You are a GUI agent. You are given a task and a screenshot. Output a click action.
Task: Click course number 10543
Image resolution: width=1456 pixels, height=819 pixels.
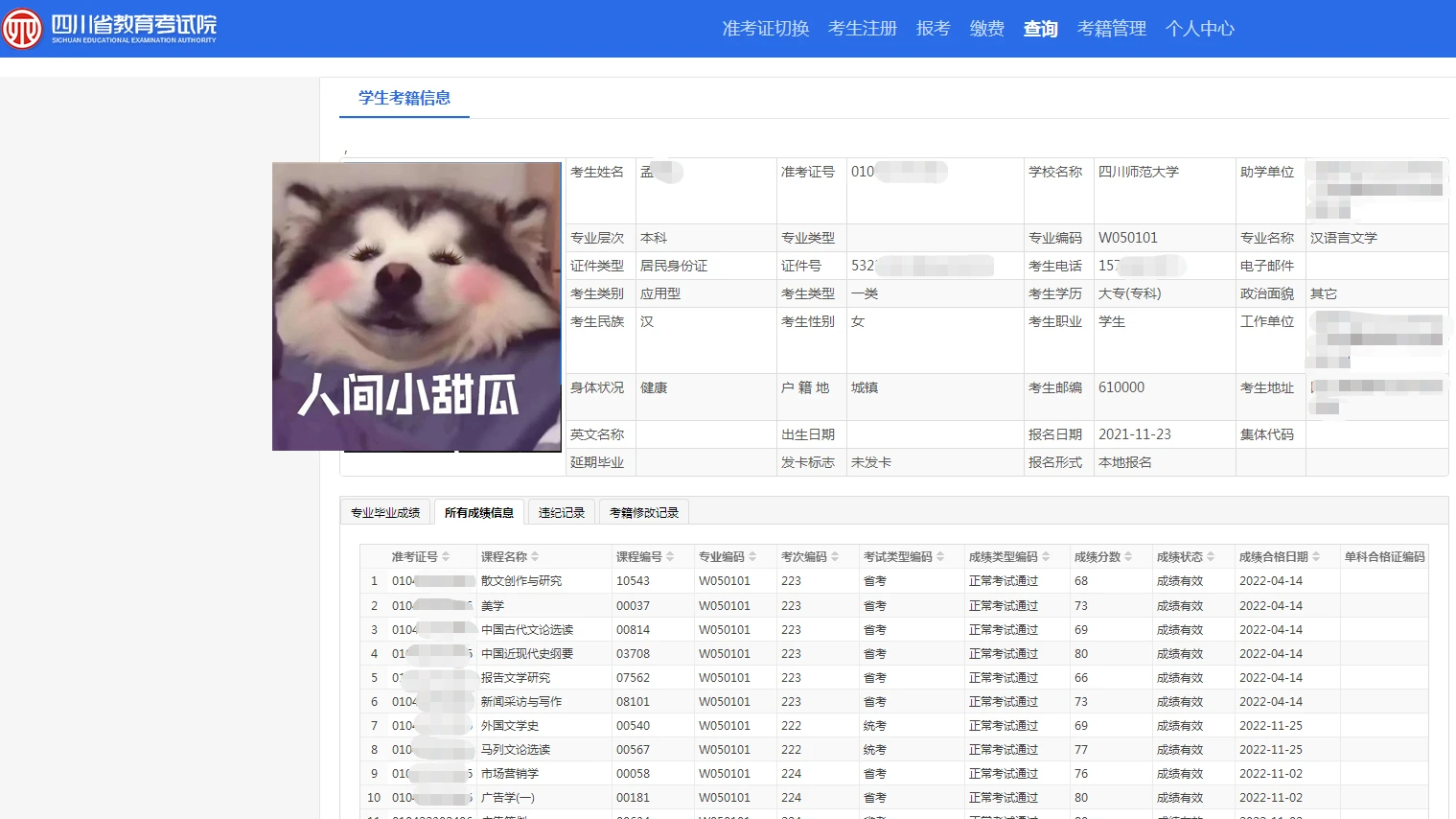633,581
